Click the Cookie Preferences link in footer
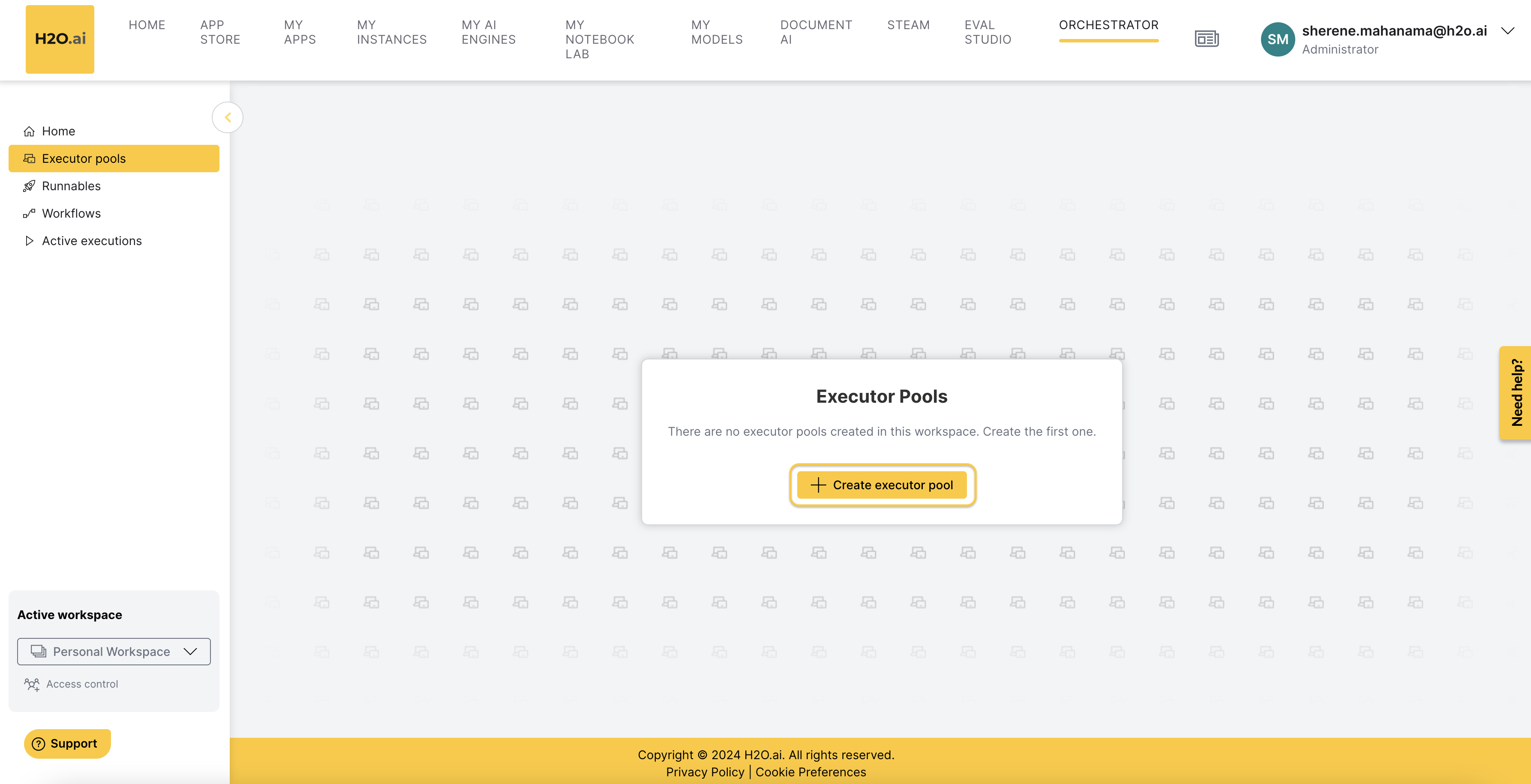1531x784 pixels. point(810,771)
